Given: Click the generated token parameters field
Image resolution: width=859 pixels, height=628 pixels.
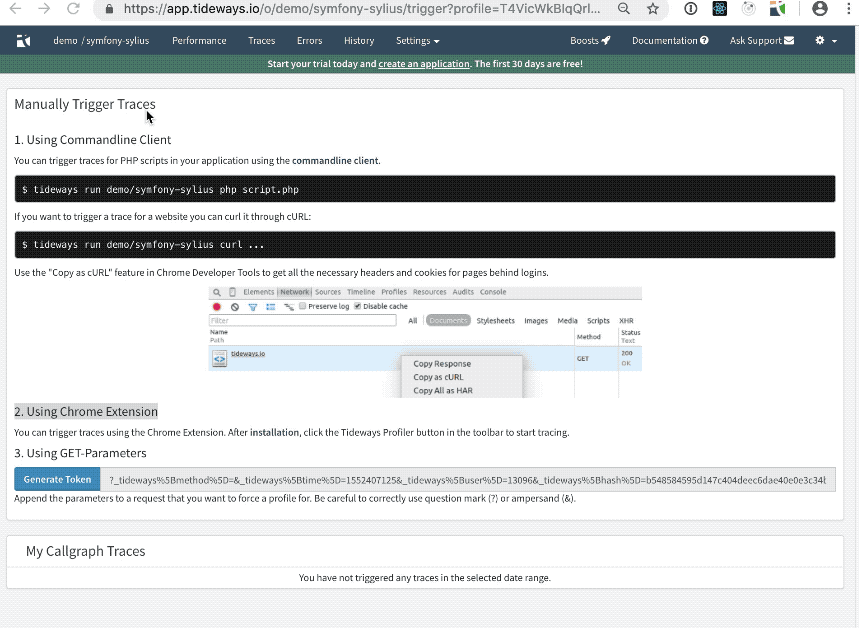Looking at the screenshot, I should (x=468, y=479).
